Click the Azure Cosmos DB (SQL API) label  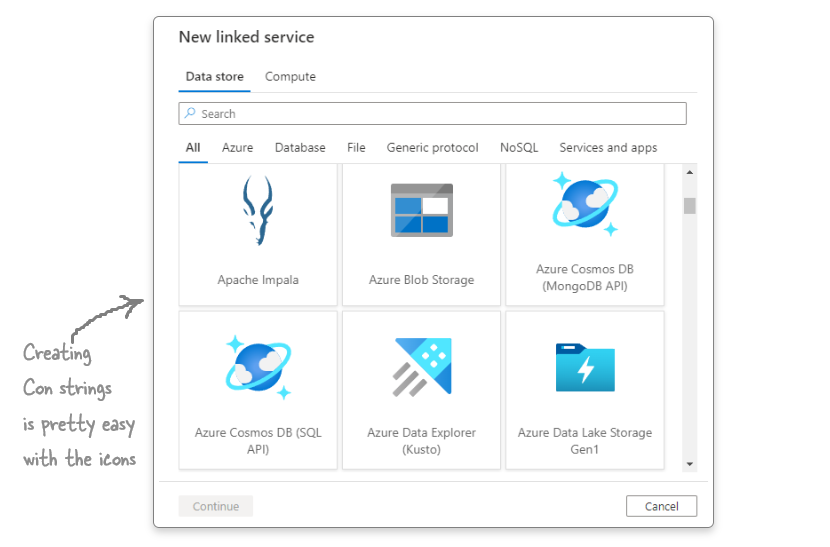pyautogui.click(x=258, y=441)
